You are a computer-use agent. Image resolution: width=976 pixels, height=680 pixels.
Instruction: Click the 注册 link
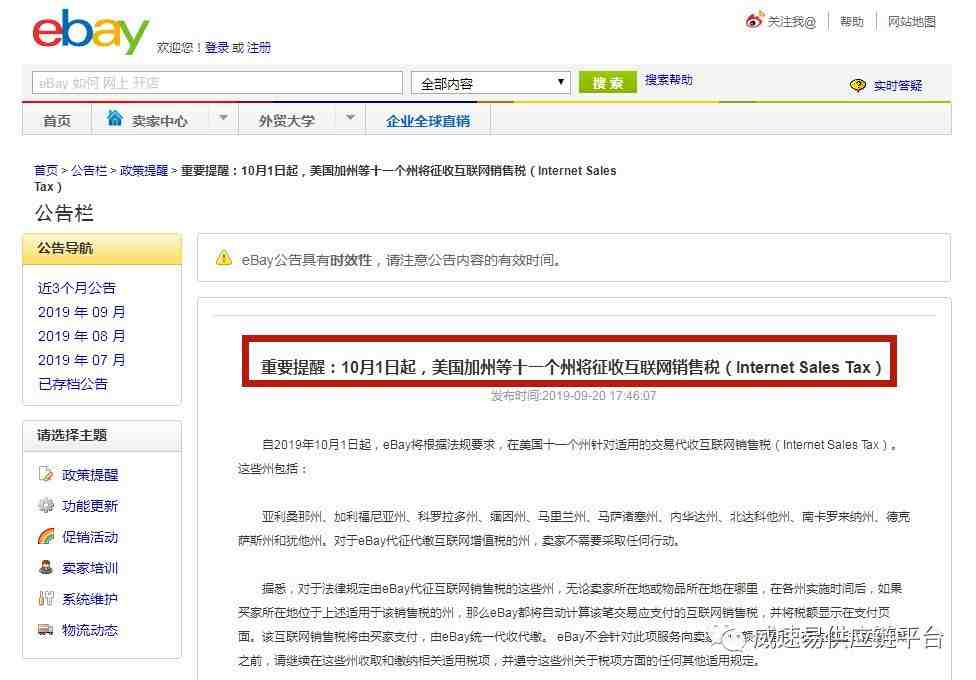click(x=259, y=47)
